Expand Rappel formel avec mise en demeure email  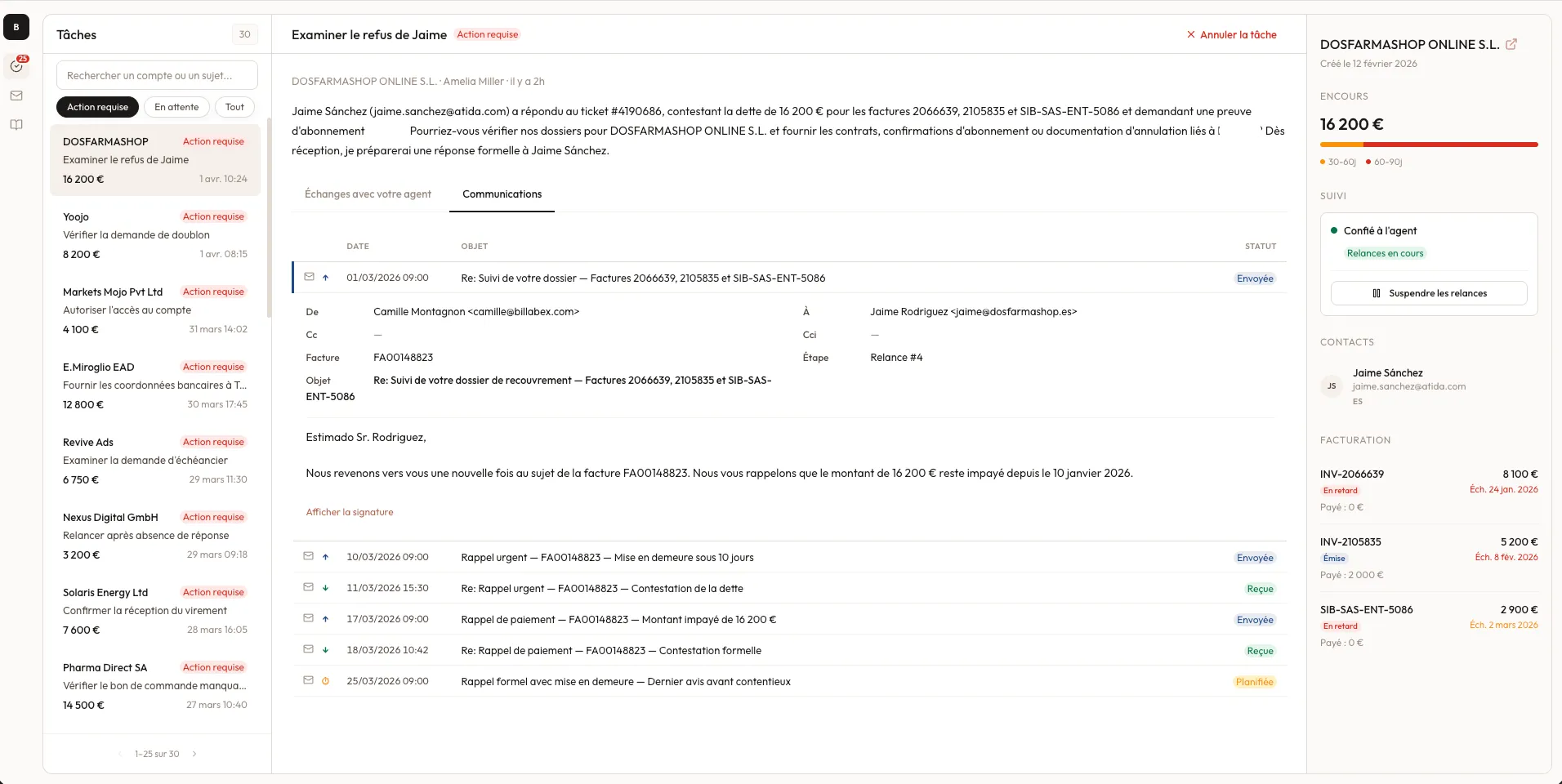point(789,681)
